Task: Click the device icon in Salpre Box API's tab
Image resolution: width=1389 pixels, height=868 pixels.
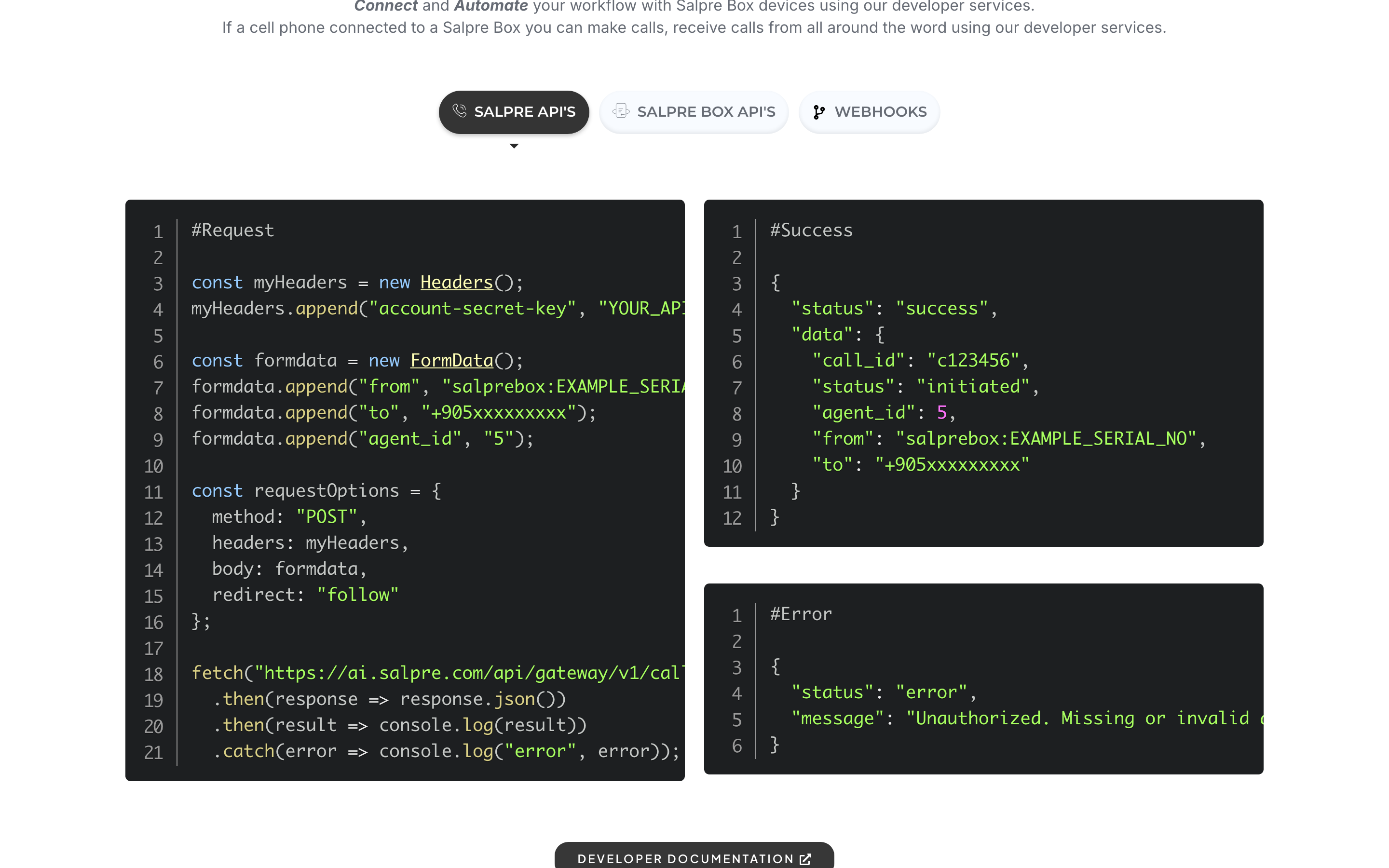Action: [621, 111]
